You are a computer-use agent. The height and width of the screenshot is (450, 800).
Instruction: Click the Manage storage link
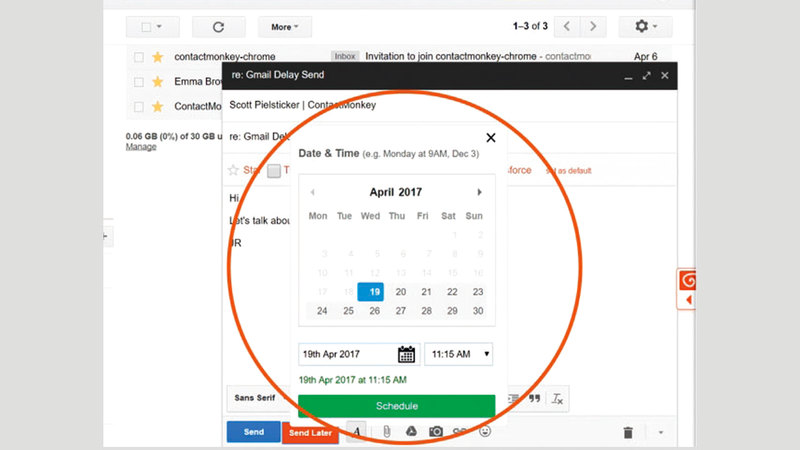[140, 147]
